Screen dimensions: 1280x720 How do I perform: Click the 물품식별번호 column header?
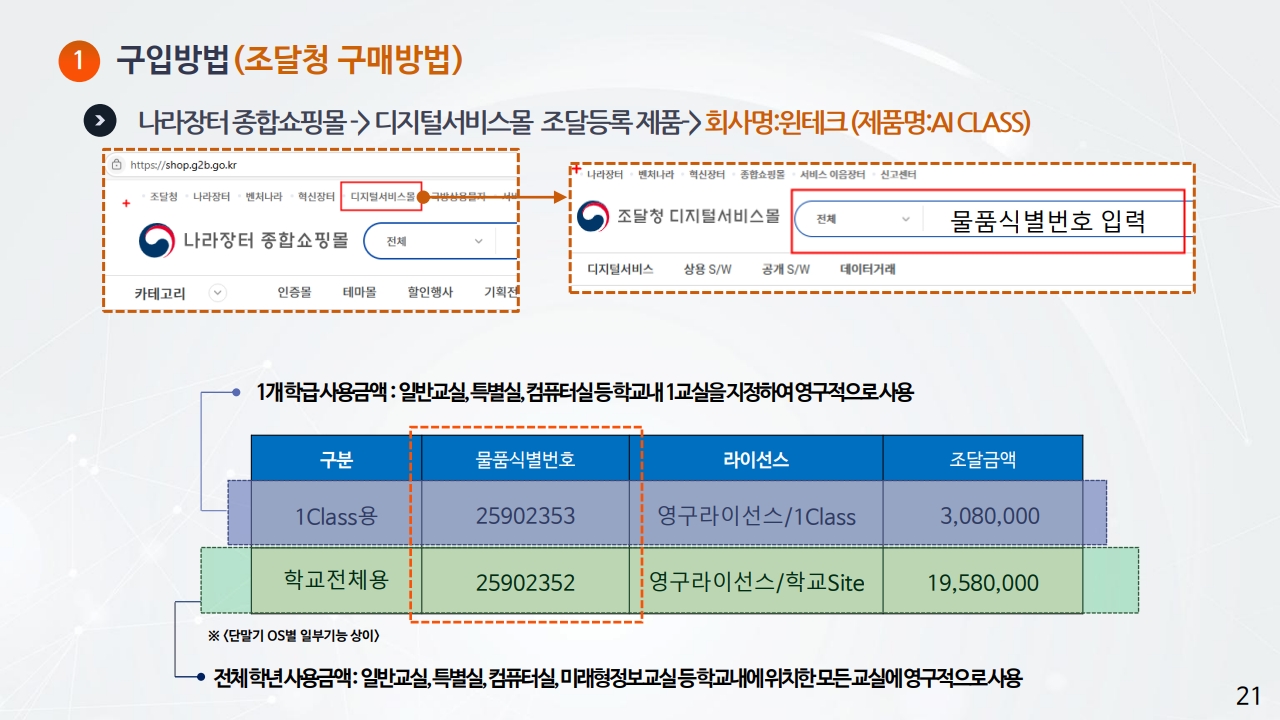point(525,459)
